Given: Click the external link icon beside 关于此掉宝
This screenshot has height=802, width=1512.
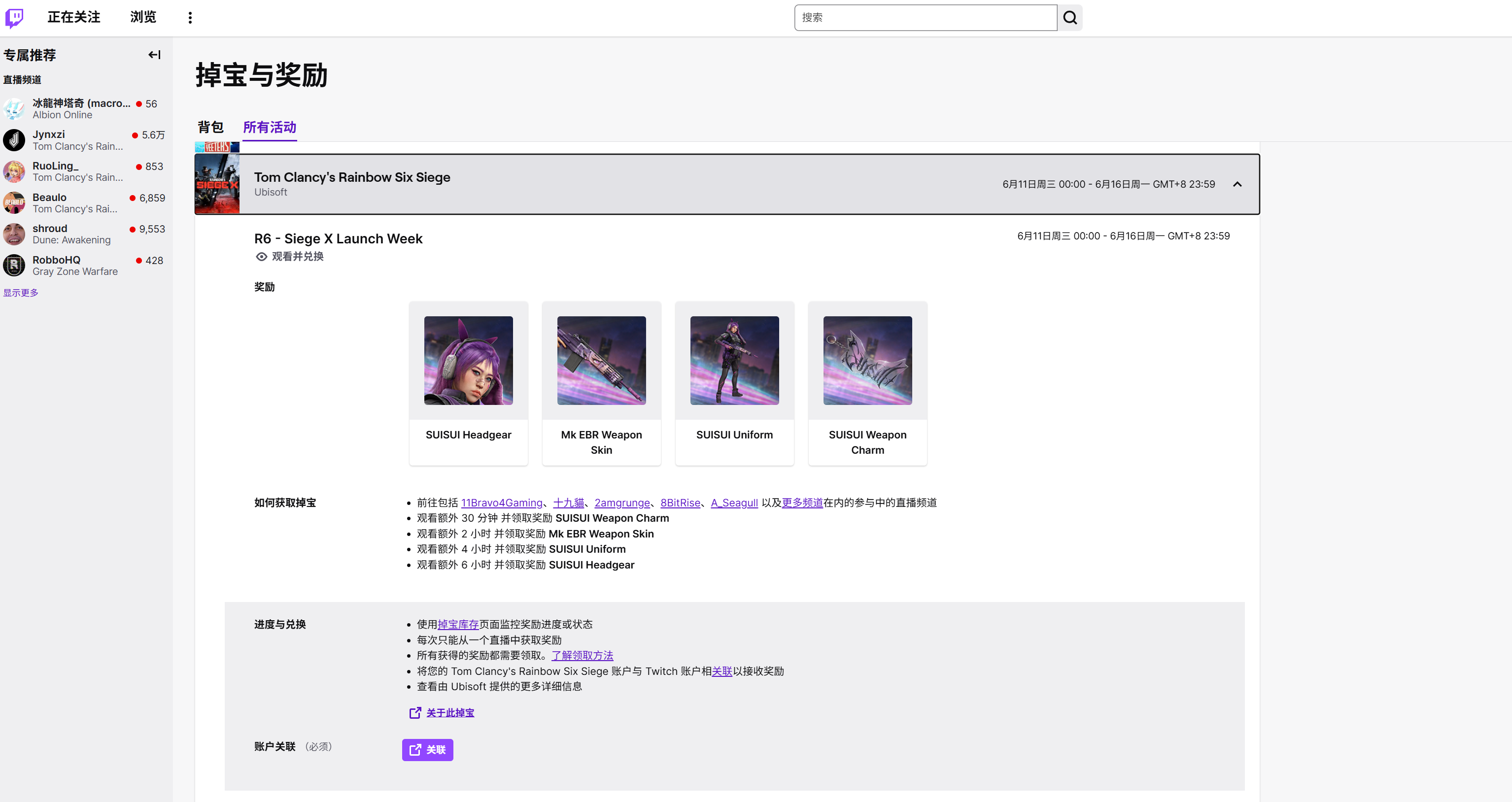Looking at the screenshot, I should pyautogui.click(x=415, y=713).
